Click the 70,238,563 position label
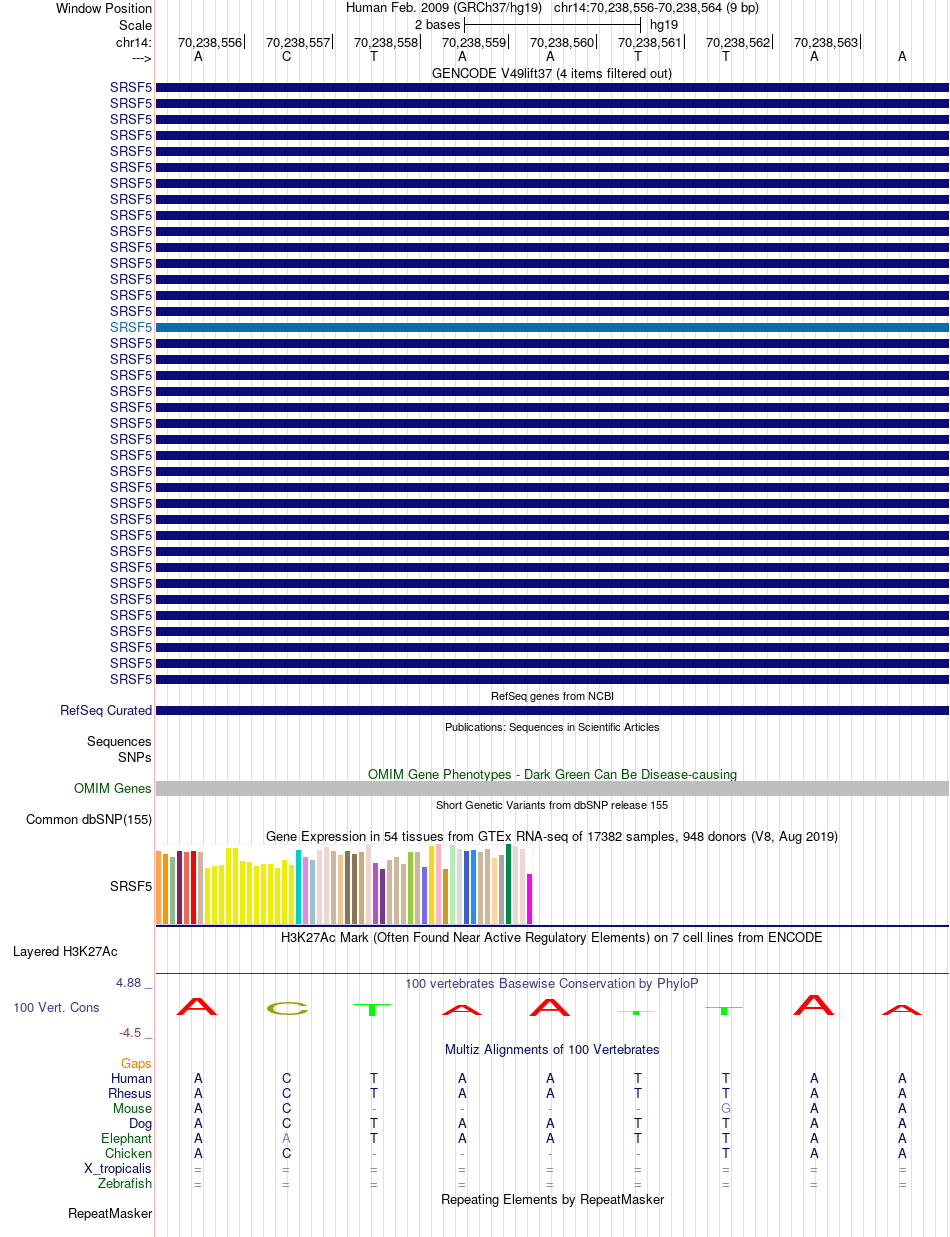The width and height of the screenshot is (950, 1237). click(x=826, y=43)
